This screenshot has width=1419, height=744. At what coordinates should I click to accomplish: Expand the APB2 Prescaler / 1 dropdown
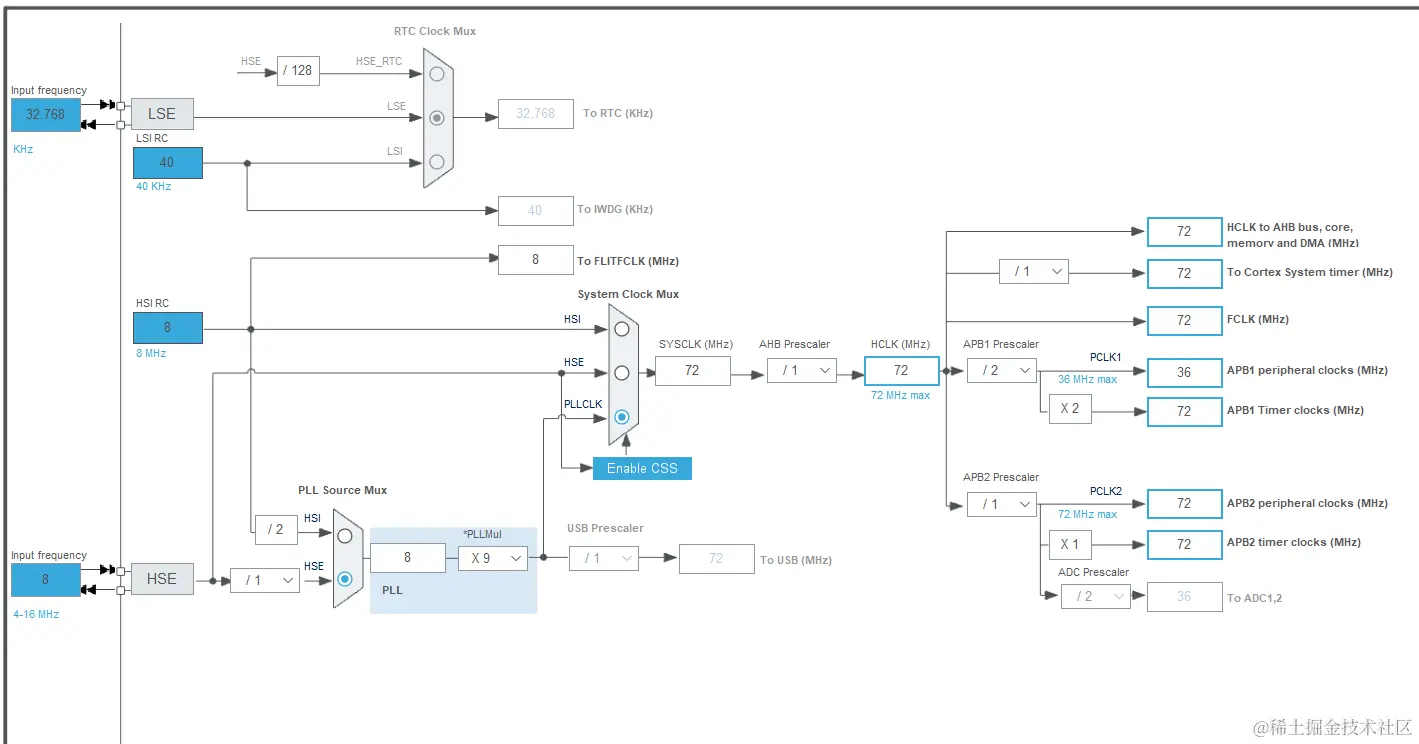pyautogui.click(x=1002, y=504)
